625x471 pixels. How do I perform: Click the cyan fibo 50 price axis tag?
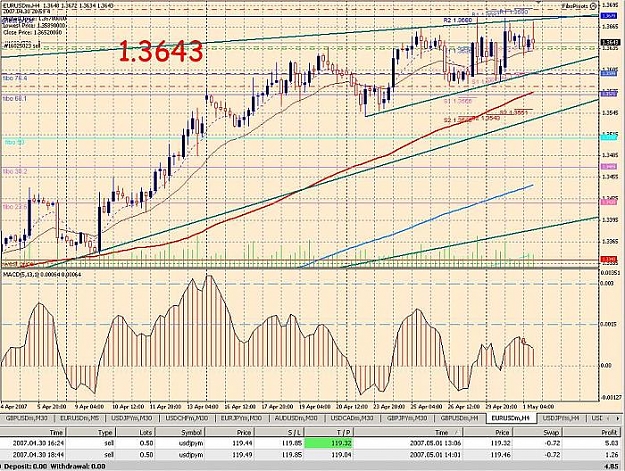coord(609,137)
